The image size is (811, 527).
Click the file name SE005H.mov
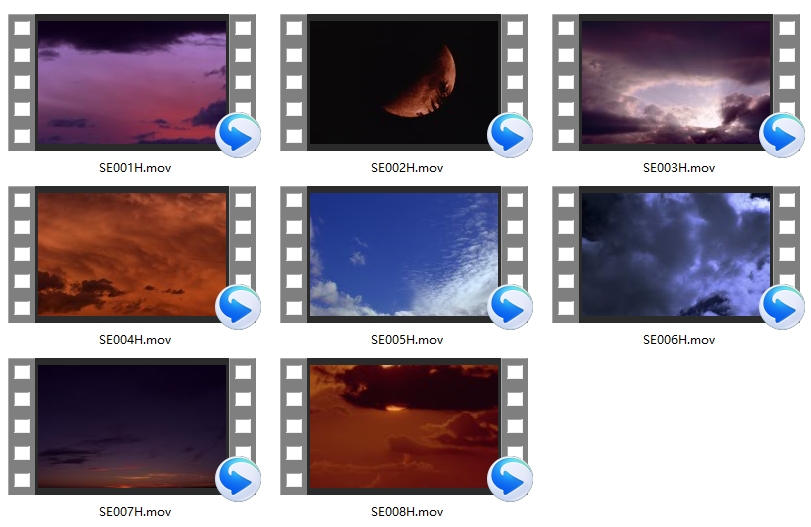click(x=407, y=340)
